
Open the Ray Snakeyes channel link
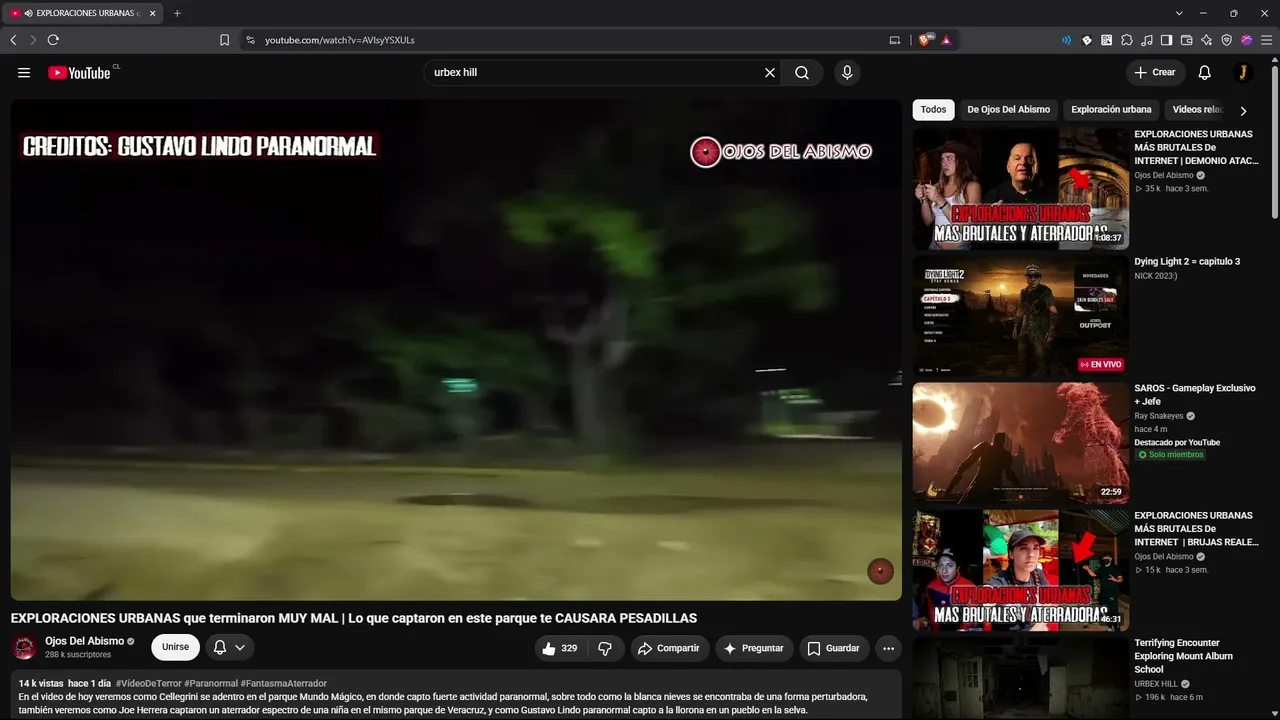tap(1159, 416)
